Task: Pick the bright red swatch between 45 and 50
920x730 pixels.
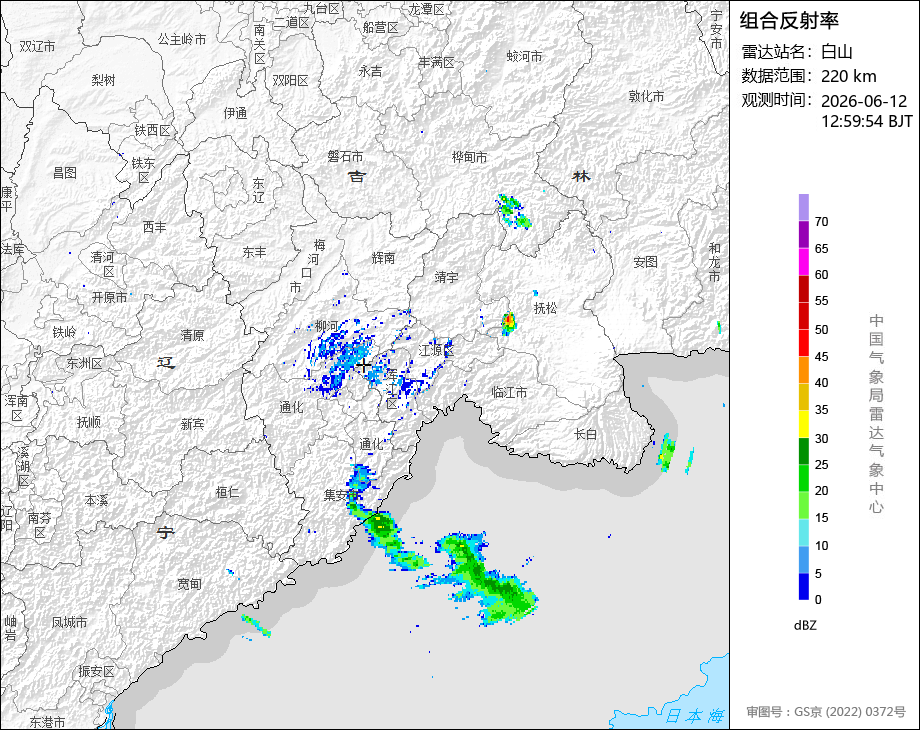Action: (x=803, y=342)
